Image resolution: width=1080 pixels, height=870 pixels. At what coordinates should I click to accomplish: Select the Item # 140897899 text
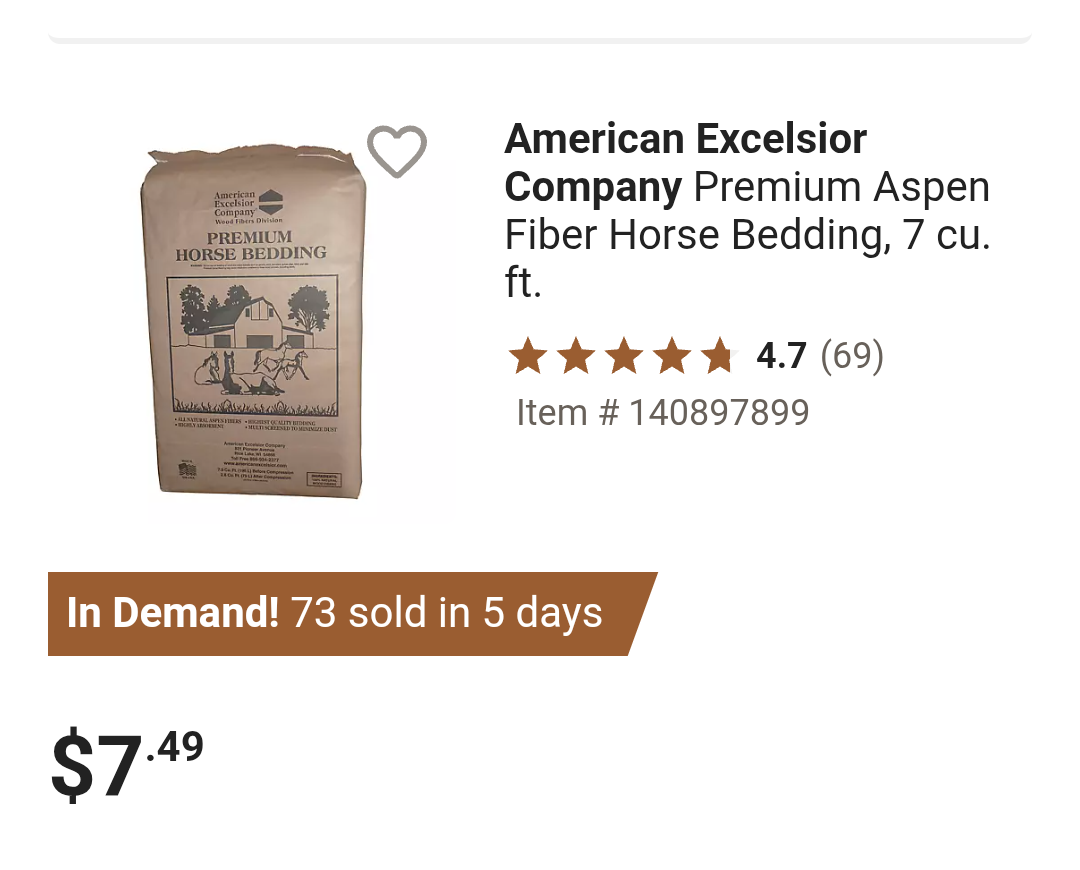click(663, 413)
